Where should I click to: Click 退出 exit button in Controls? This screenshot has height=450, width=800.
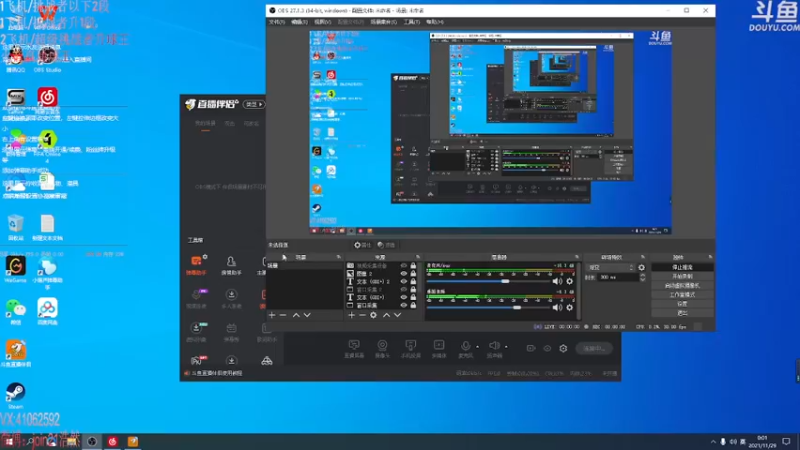tap(682, 313)
